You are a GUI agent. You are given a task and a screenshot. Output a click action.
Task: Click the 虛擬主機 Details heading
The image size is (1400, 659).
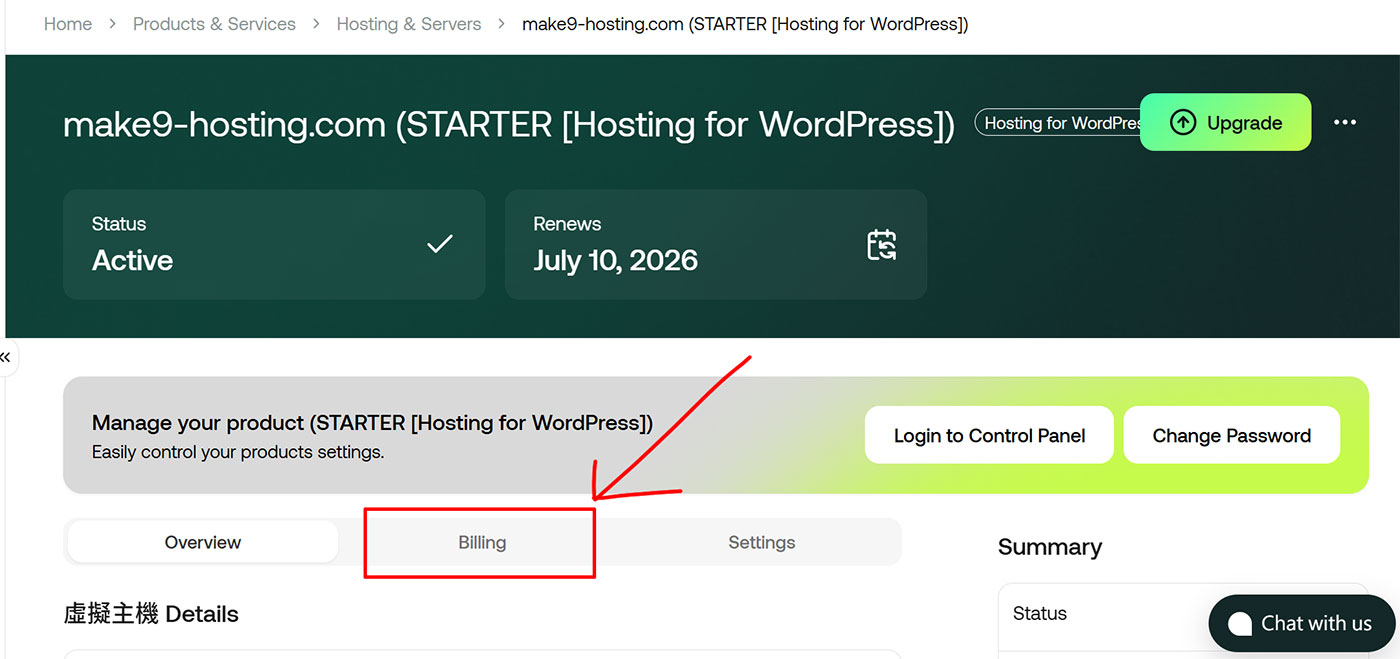(151, 614)
